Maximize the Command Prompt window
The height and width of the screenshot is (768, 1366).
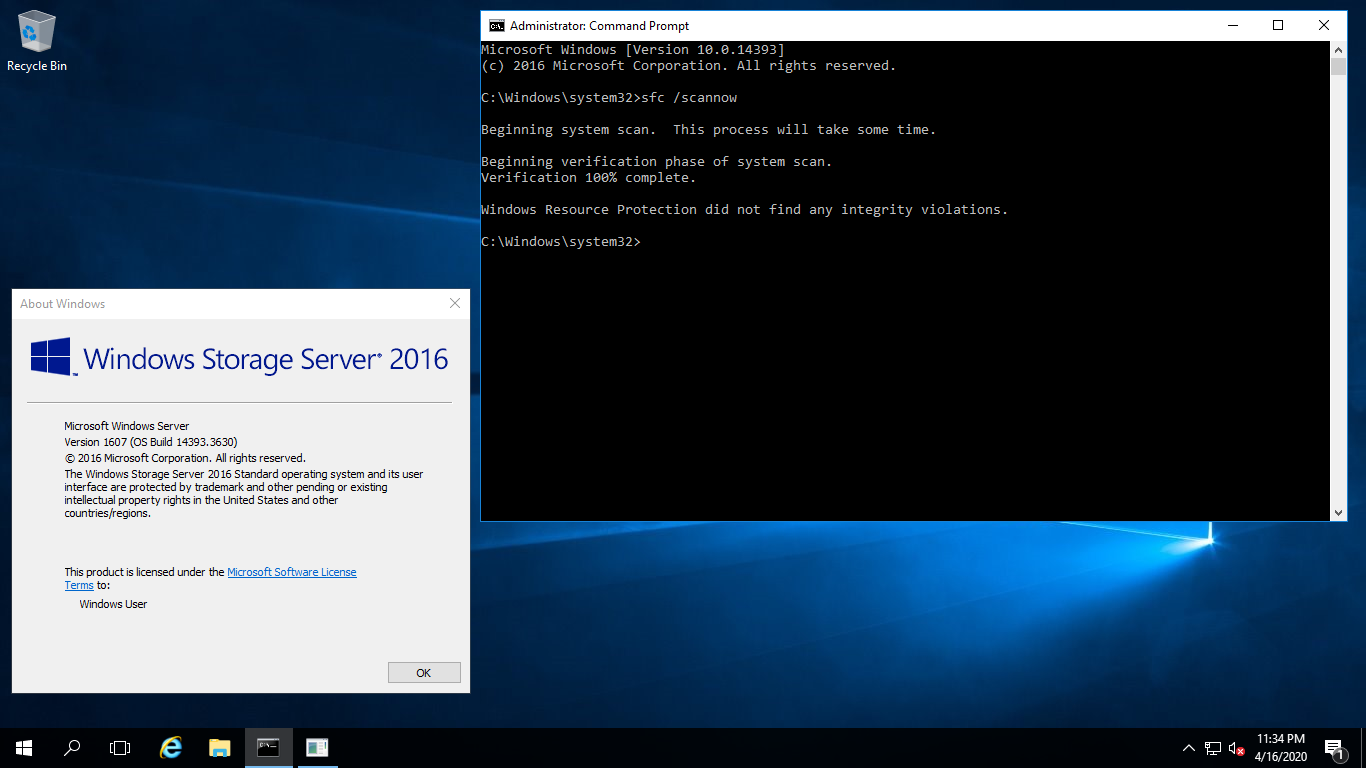(1278, 26)
